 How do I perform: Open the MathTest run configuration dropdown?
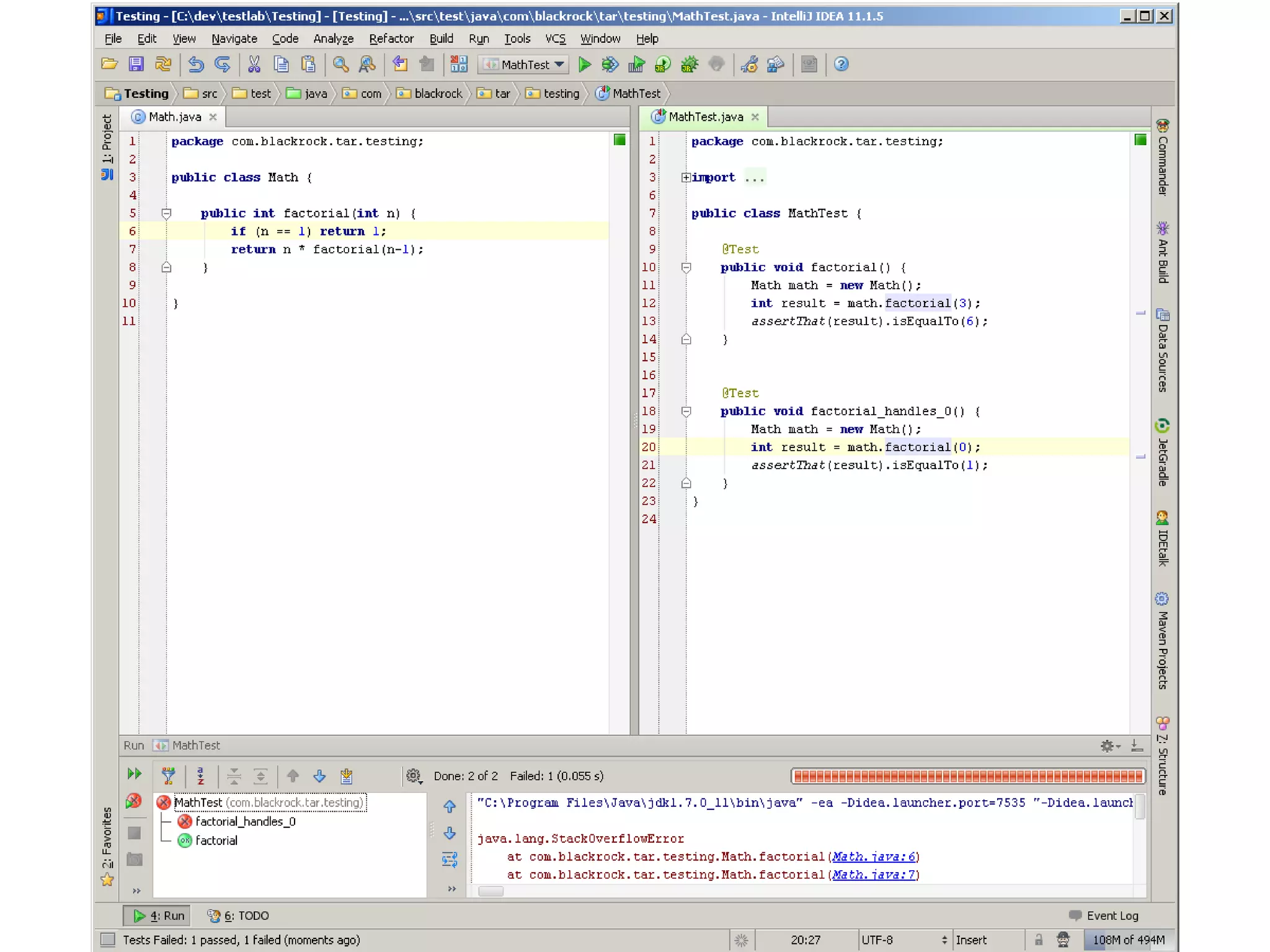[x=525, y=64]
